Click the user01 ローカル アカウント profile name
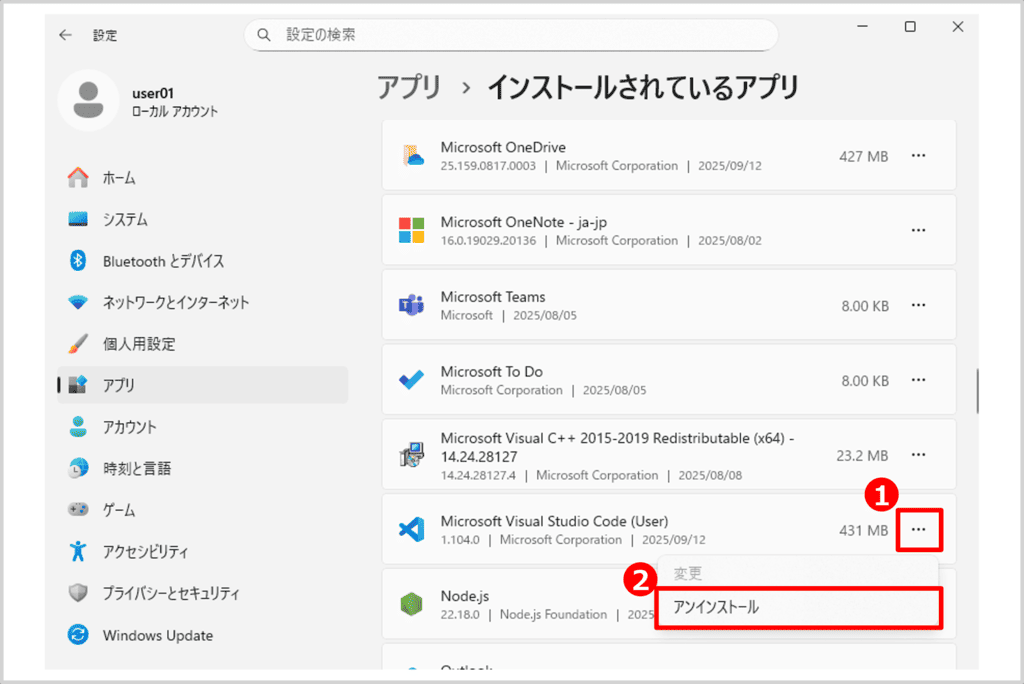This screenshot has width=1024, height=684. pyautogui.click(x=175, y=103)
